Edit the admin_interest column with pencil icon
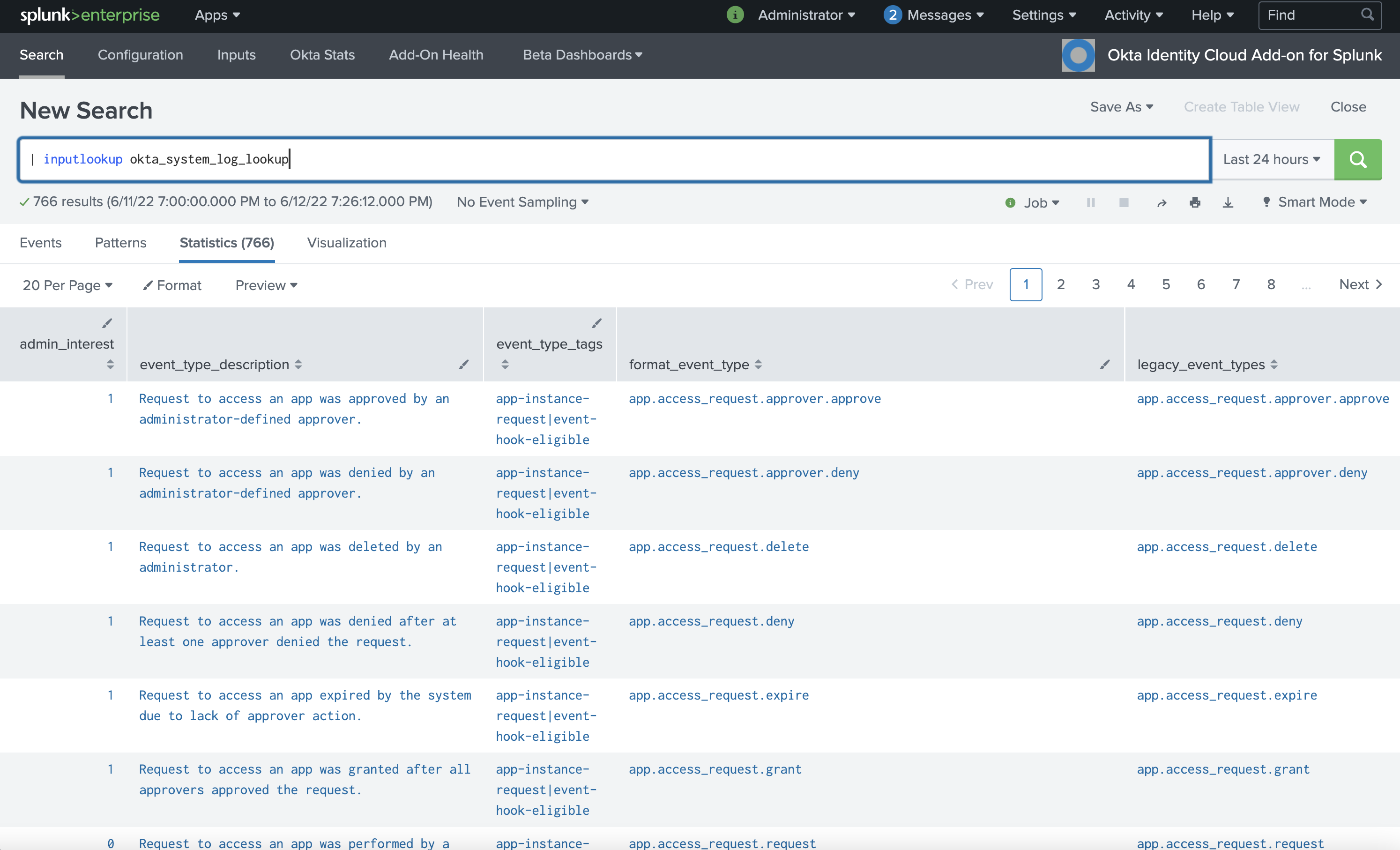 [107, 323]
